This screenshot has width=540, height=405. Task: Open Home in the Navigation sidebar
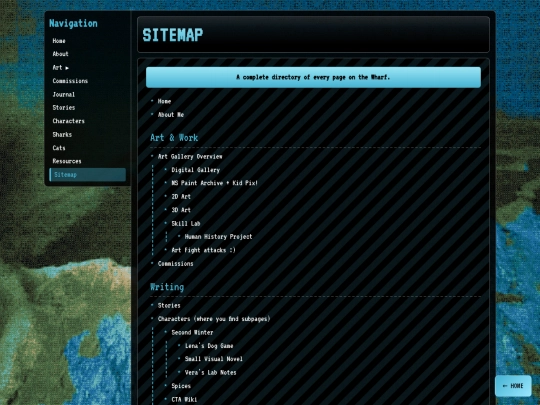[59, 41]
